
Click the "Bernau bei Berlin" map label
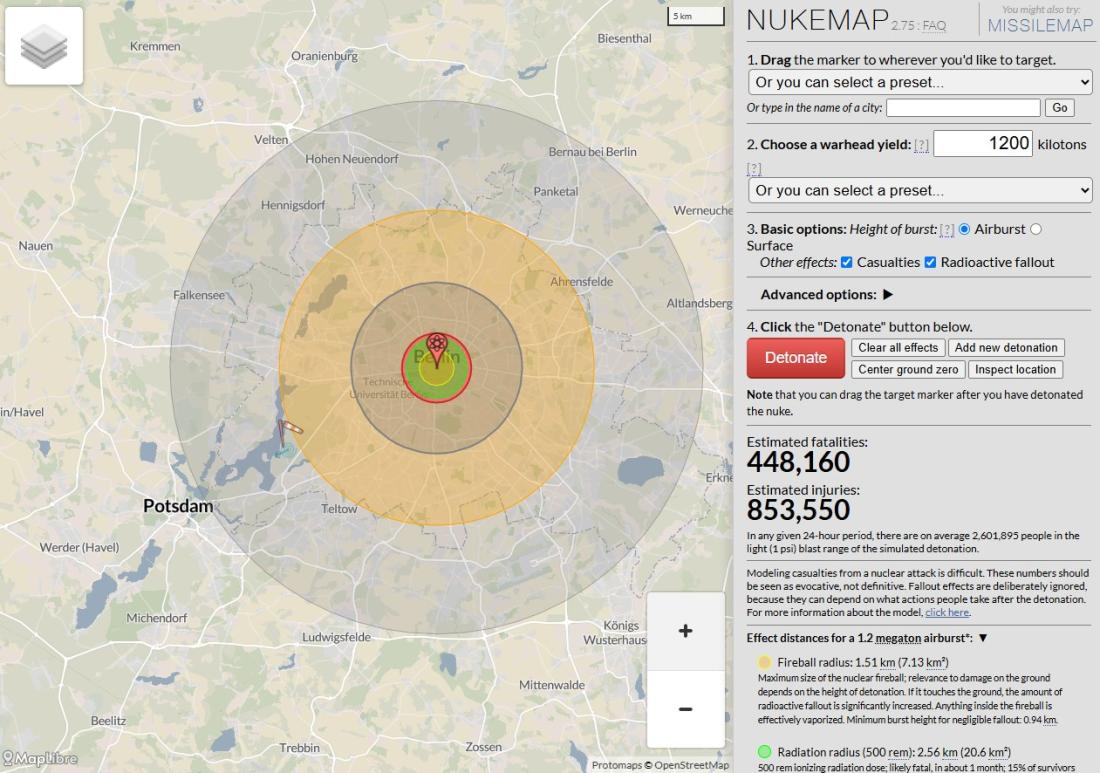pos(593,152)
